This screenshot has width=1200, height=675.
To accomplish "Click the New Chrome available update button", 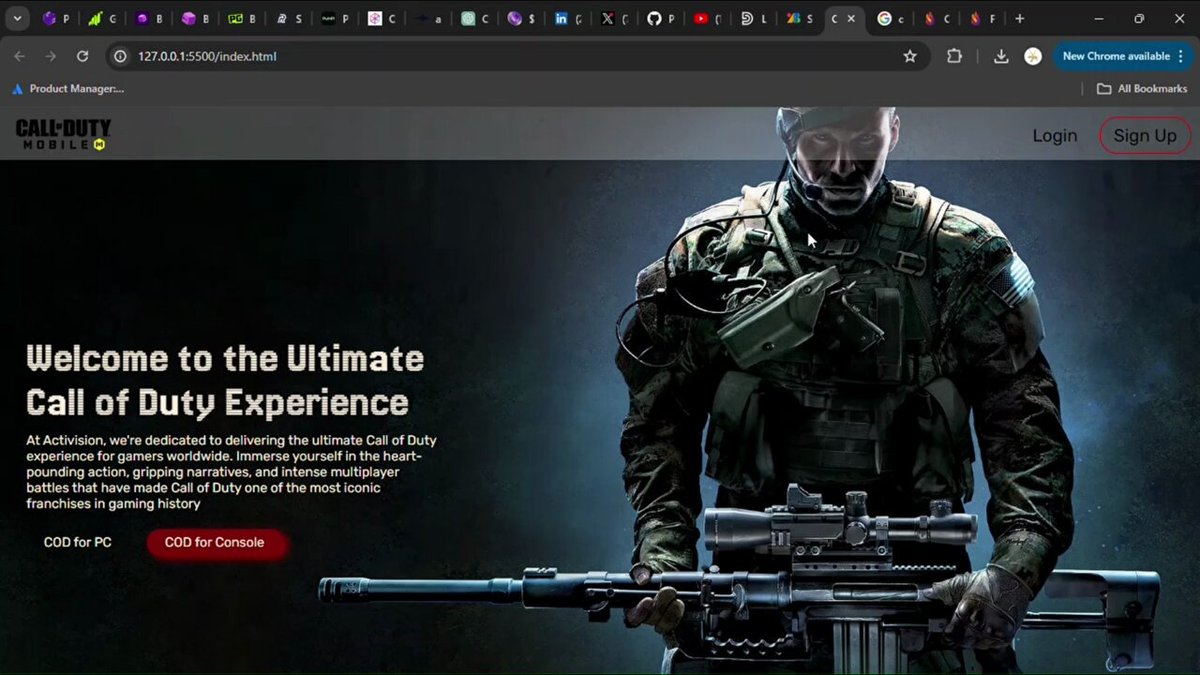I will point(1122,56).
